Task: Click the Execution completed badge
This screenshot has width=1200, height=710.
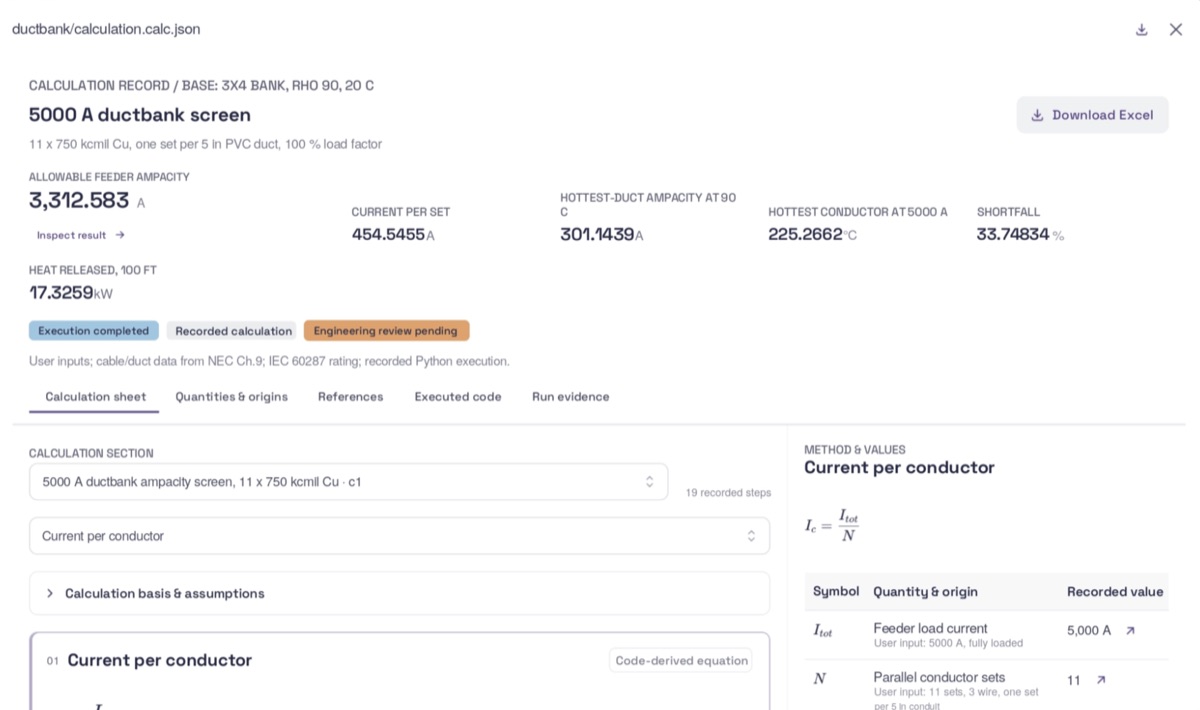Action: click(x=94, y=331)
